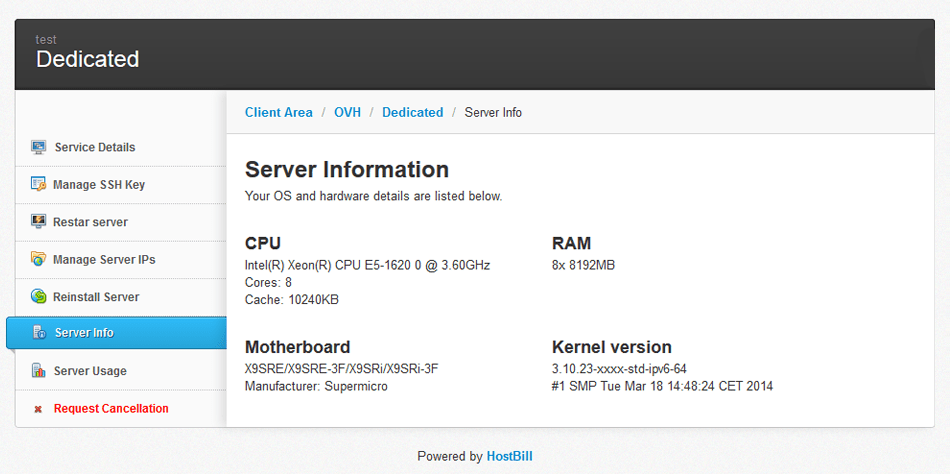Click the Manage SSH Key icon
Image resolution: width=950 pixels, height=474 pixels.
click(38, 184)
